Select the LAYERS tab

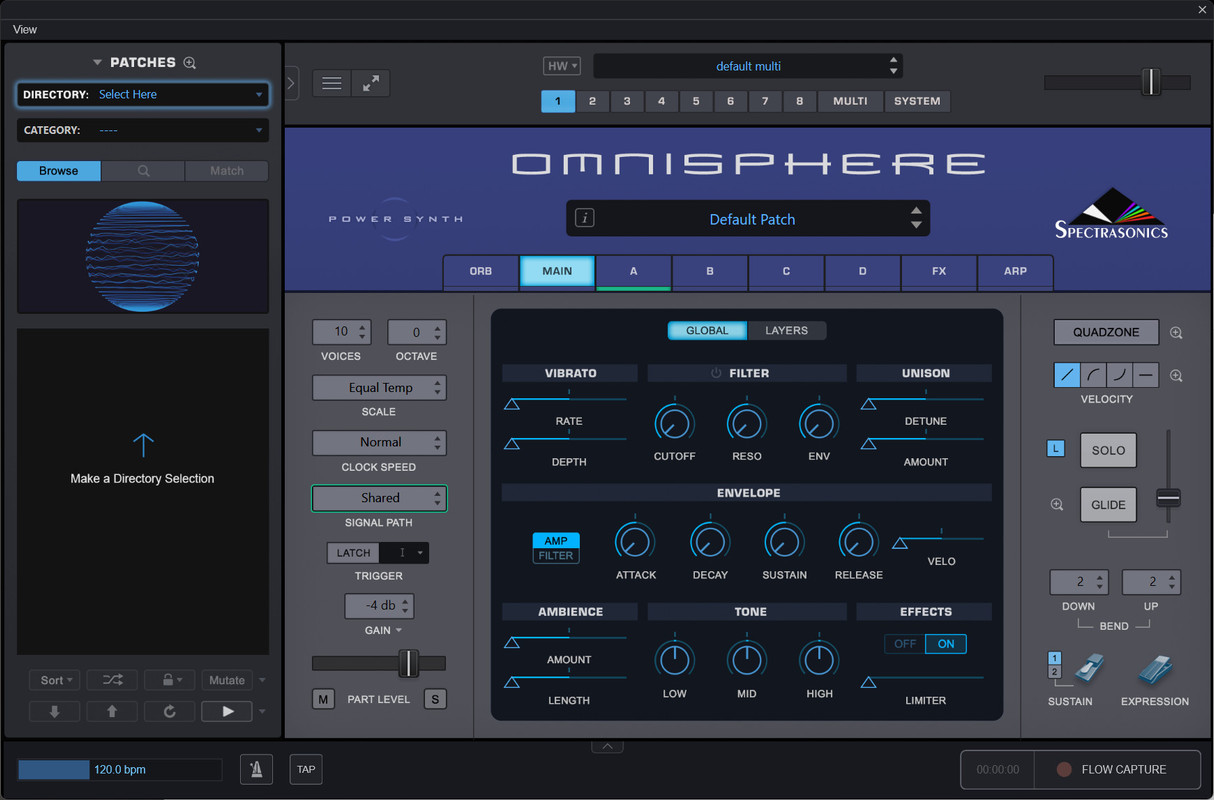click(x=786, y=330)
